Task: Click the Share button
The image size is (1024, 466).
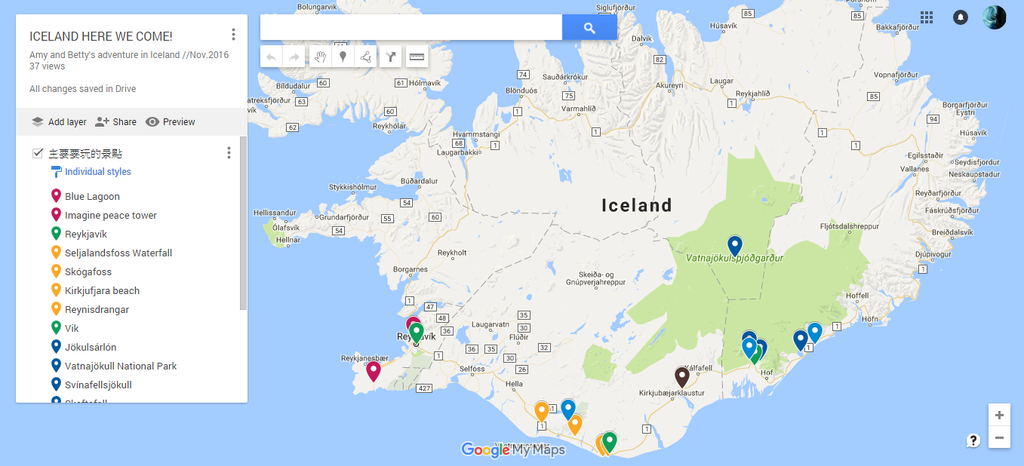Action: click(116, 121)
